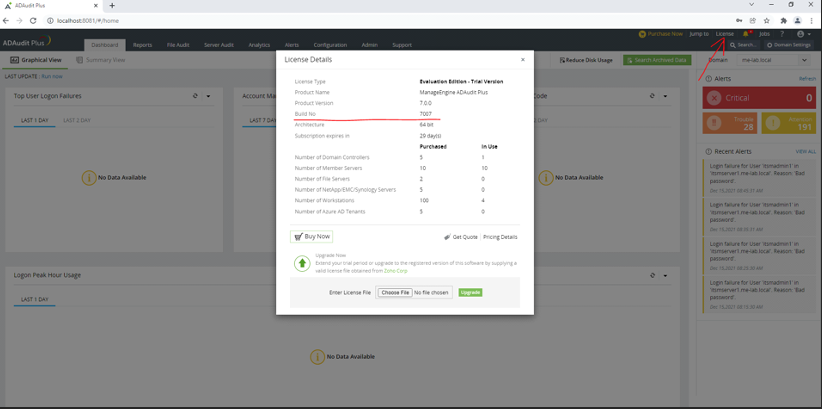Screen dimensions: 822x409
Task: Refresh Top User Logon Failures widget
Action: 195,96
